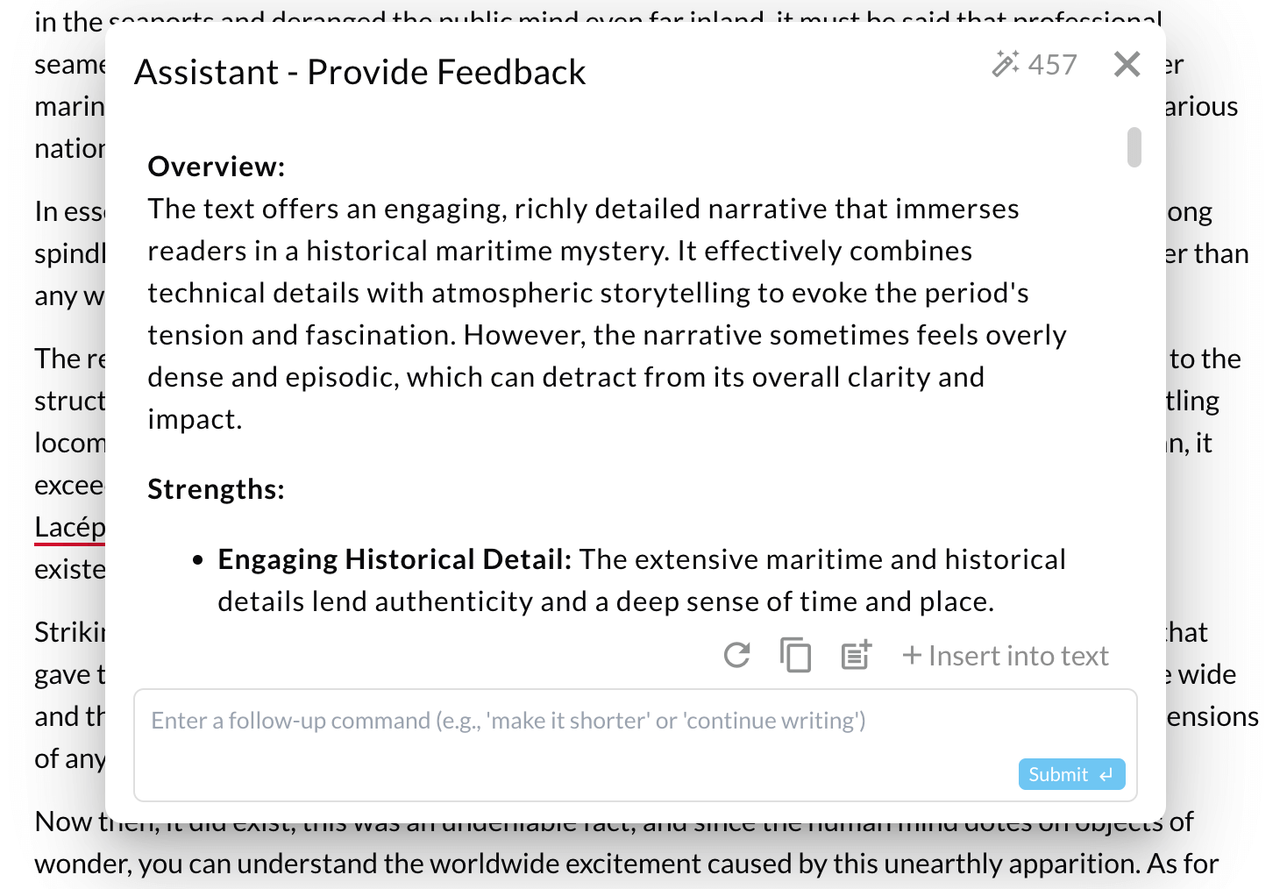Click the 'Strengths:' heading
Screen dimensions: 1280x889
[x=216, y=490]
